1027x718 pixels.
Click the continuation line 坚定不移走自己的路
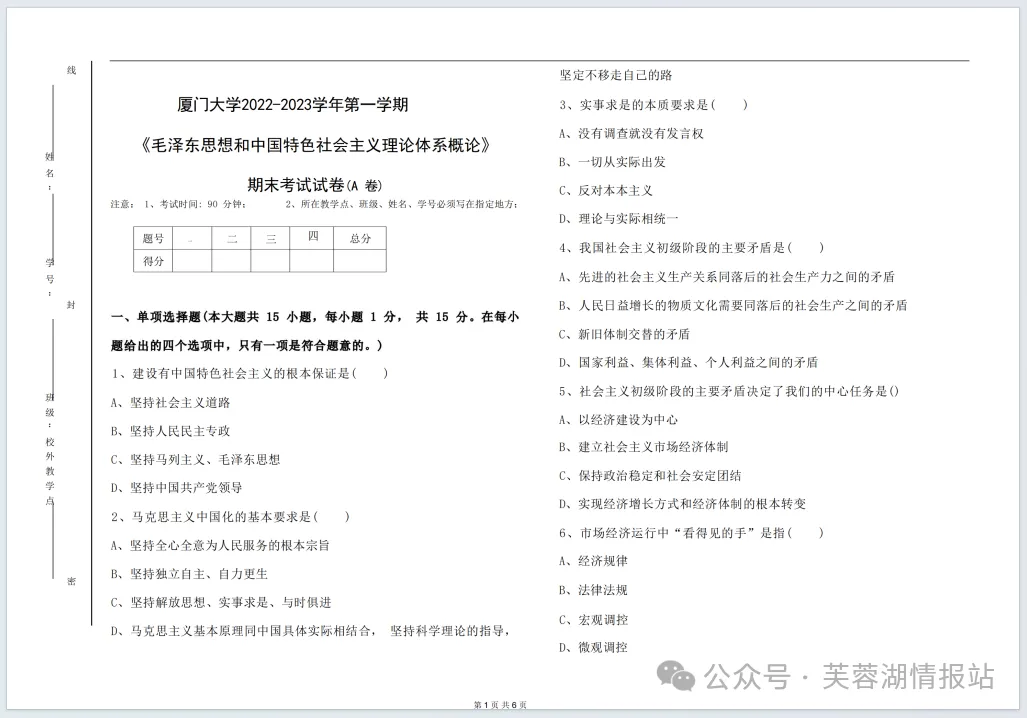coord(616,75)
